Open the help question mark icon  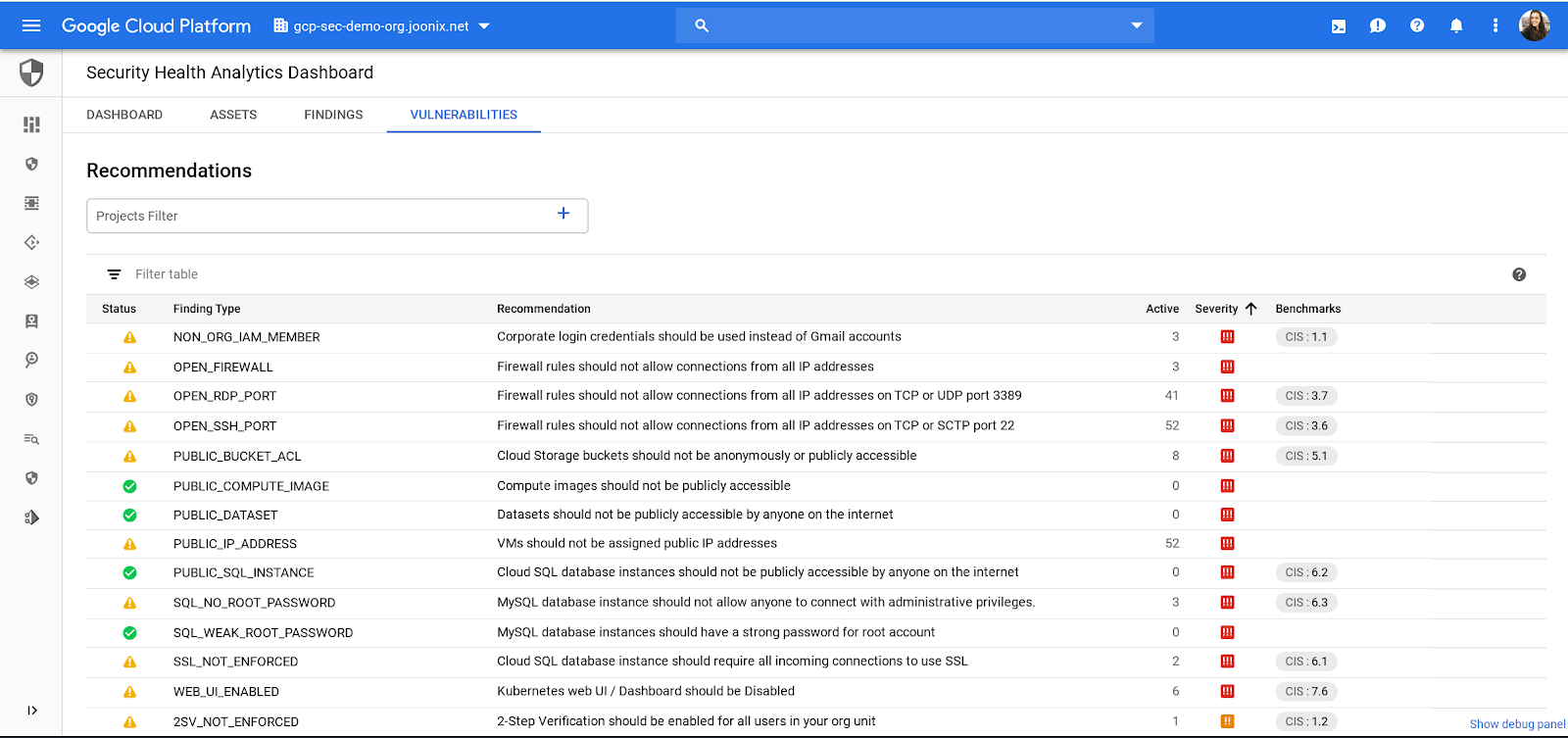coord(1417,25)
